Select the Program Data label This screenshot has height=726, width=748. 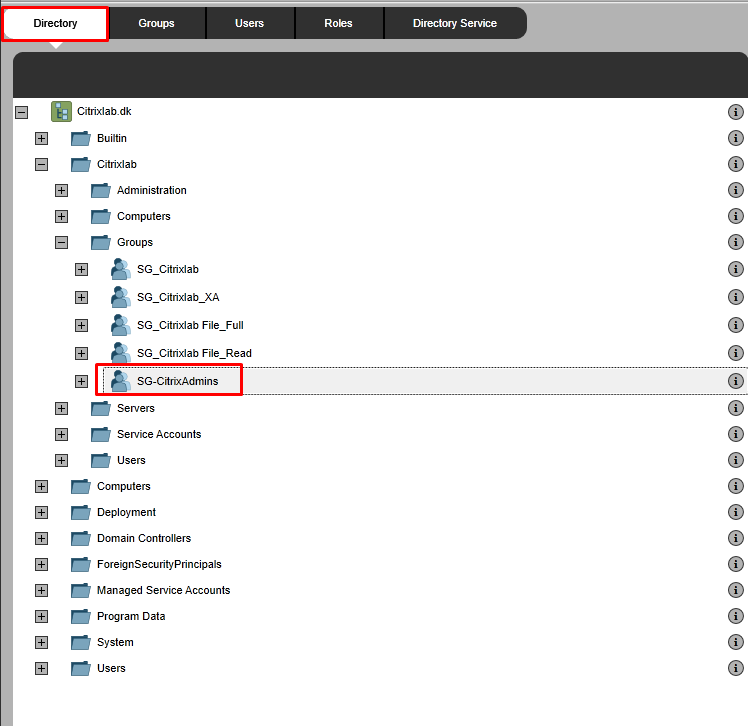pyautogui.click(x=131, y=616)
